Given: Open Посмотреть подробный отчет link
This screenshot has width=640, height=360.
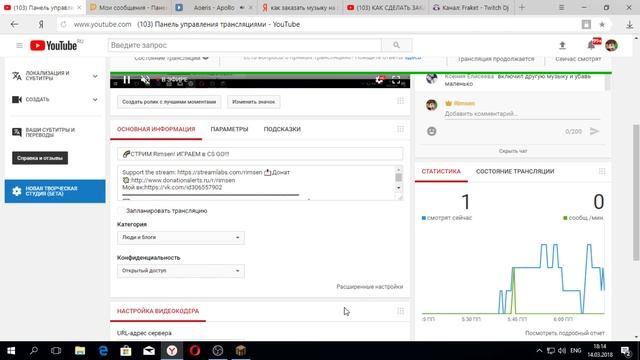Looking at the screenshot, I should pos(564,333).
